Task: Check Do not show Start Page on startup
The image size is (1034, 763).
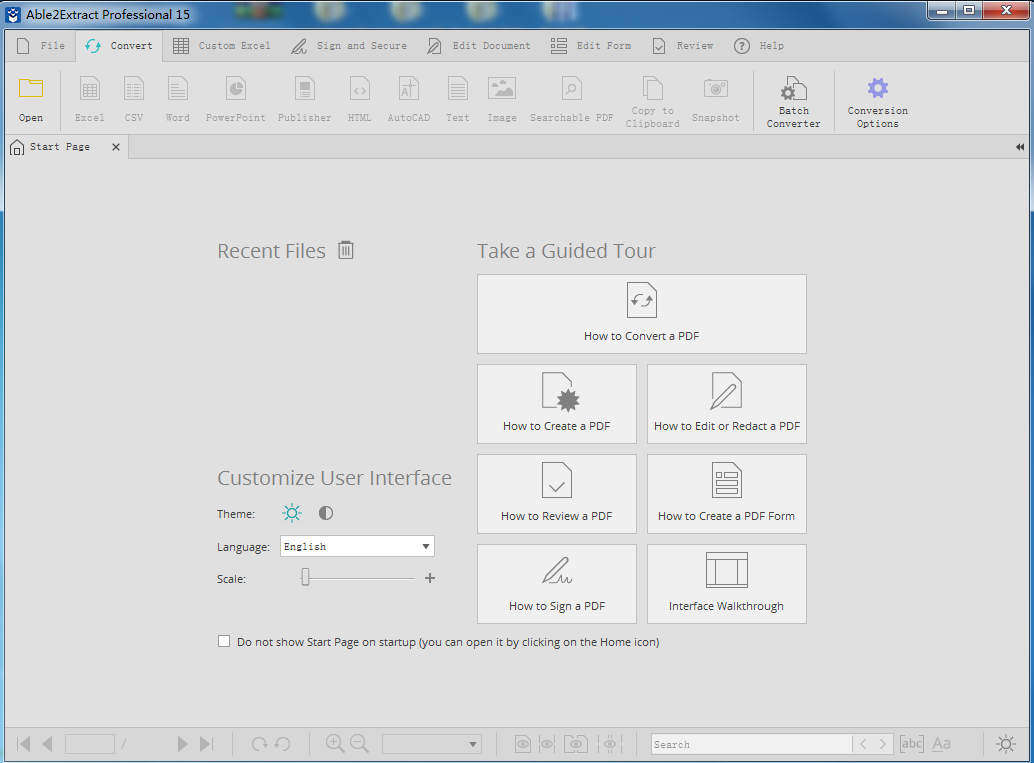Action: [x=224, y=641]
